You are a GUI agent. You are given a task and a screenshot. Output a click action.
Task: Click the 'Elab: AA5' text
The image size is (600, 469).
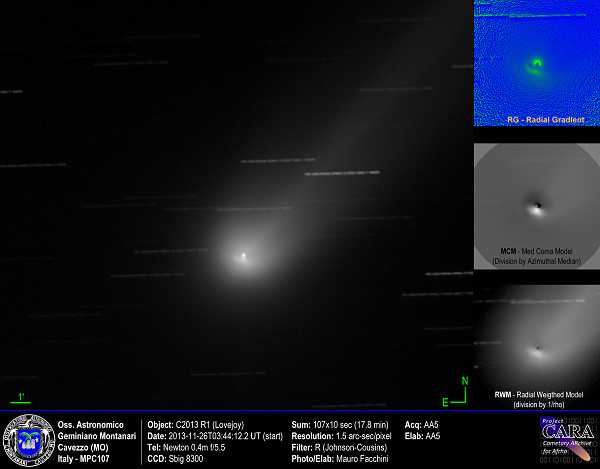[422, 436]
